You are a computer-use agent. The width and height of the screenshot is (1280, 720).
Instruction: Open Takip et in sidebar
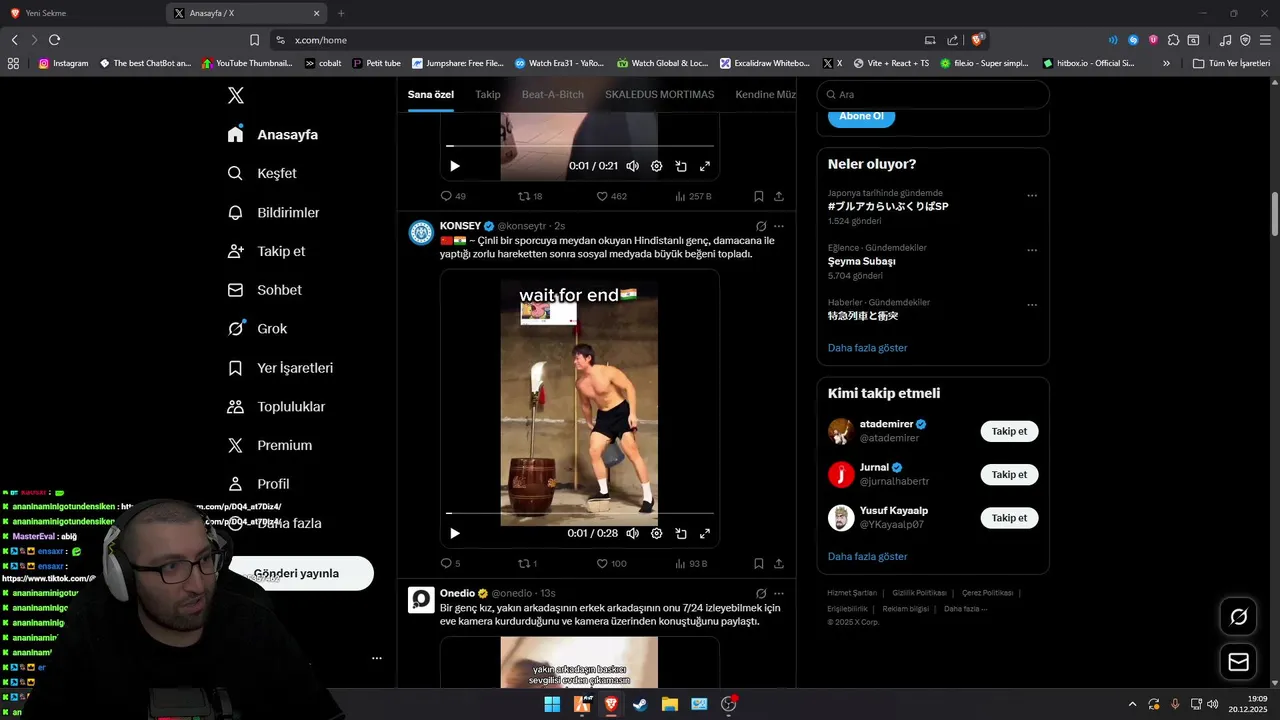(x=266, y=251)
